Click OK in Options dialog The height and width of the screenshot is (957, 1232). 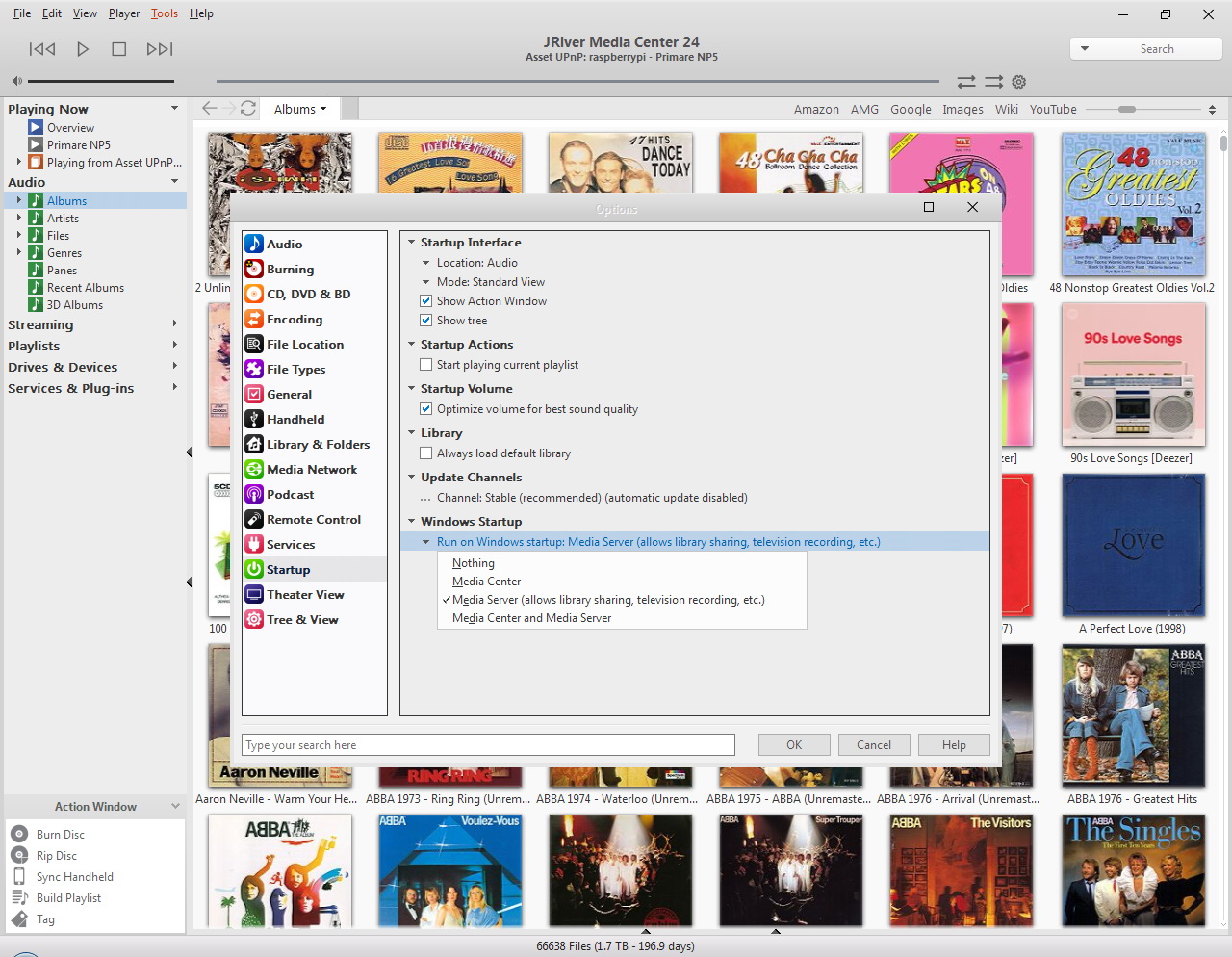[x=794, y=745]
